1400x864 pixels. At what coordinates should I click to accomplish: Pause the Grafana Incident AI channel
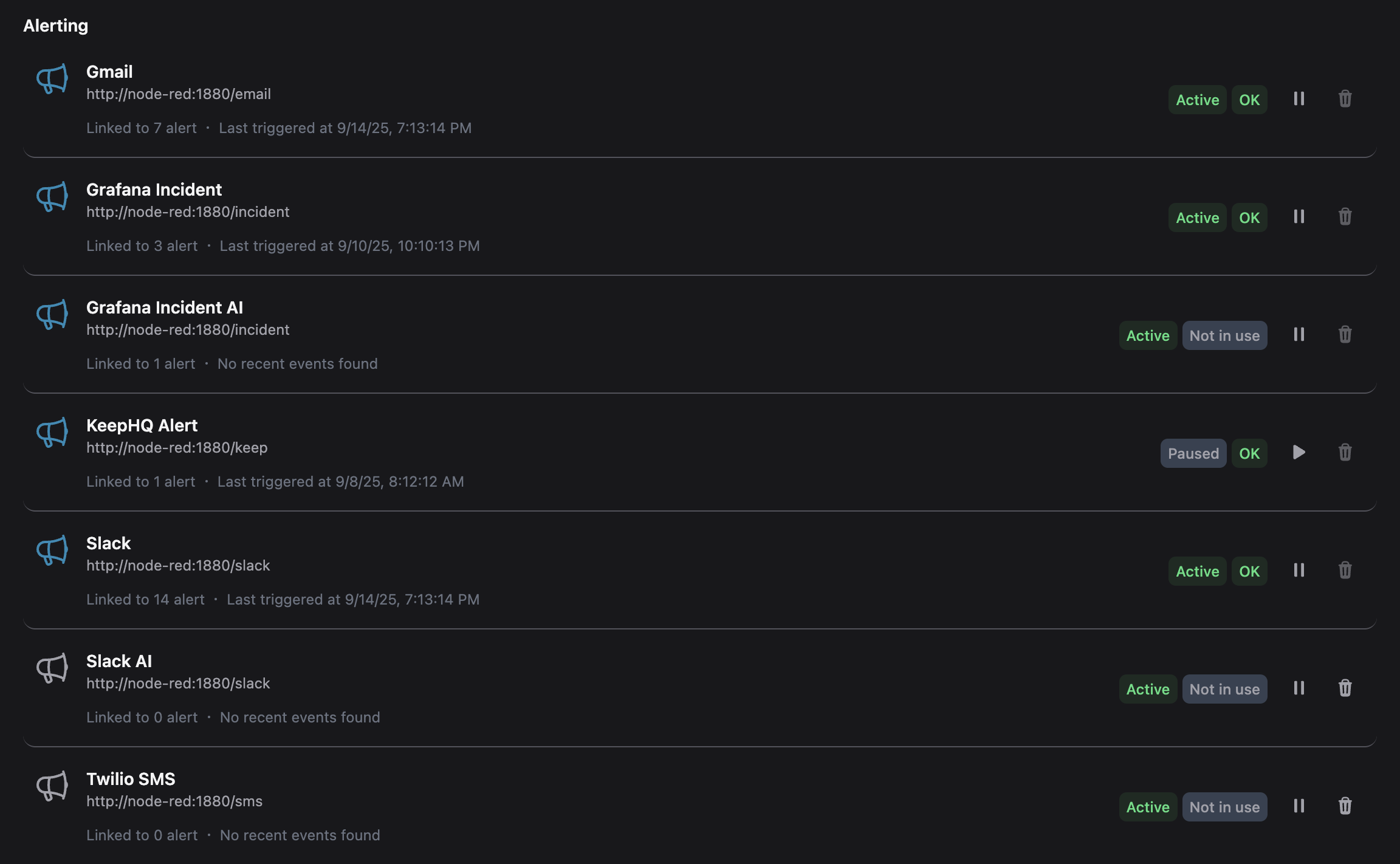pyautogui.click(x=1299, y=335)
